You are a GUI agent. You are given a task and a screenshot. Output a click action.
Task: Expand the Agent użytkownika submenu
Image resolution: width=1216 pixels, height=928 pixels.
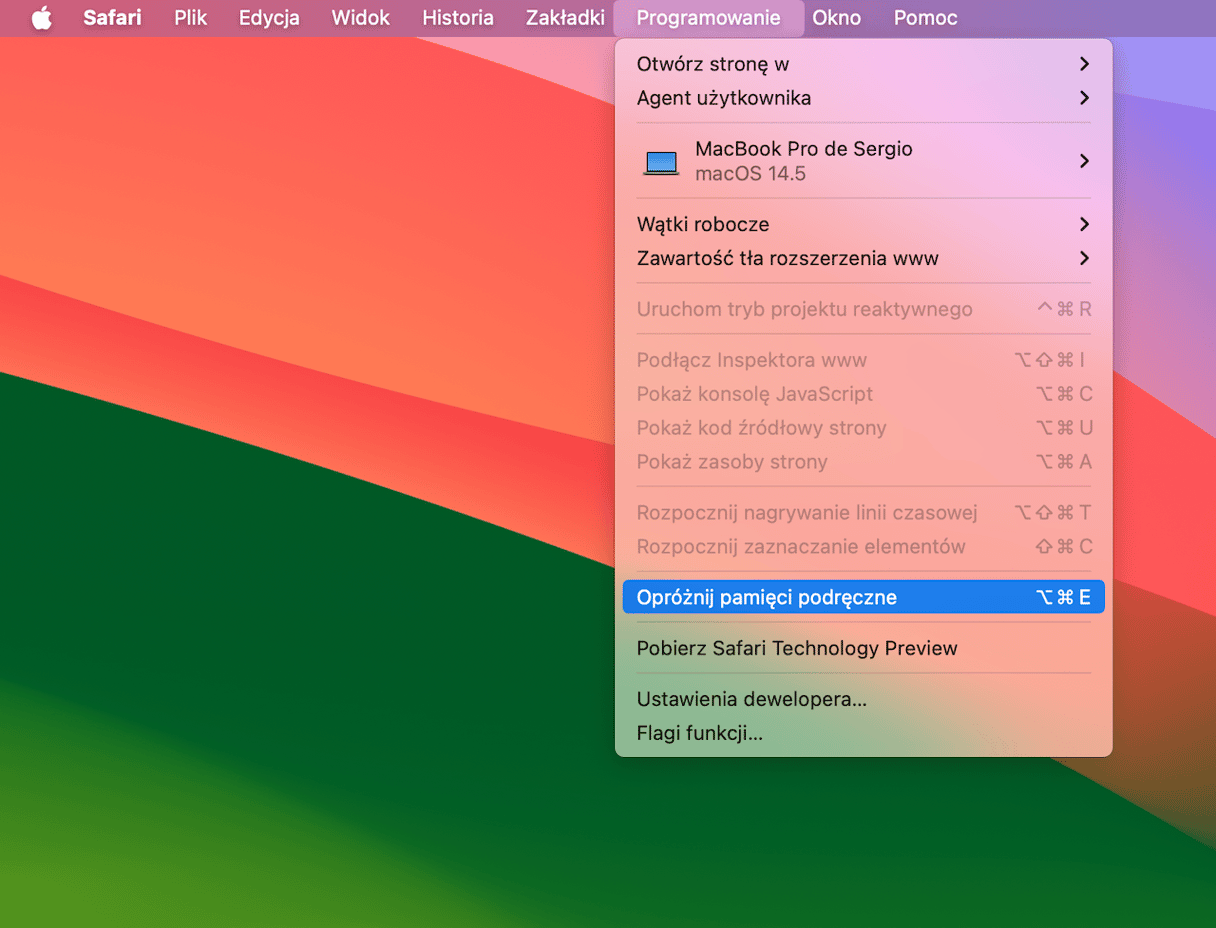[x=864, y=98]
